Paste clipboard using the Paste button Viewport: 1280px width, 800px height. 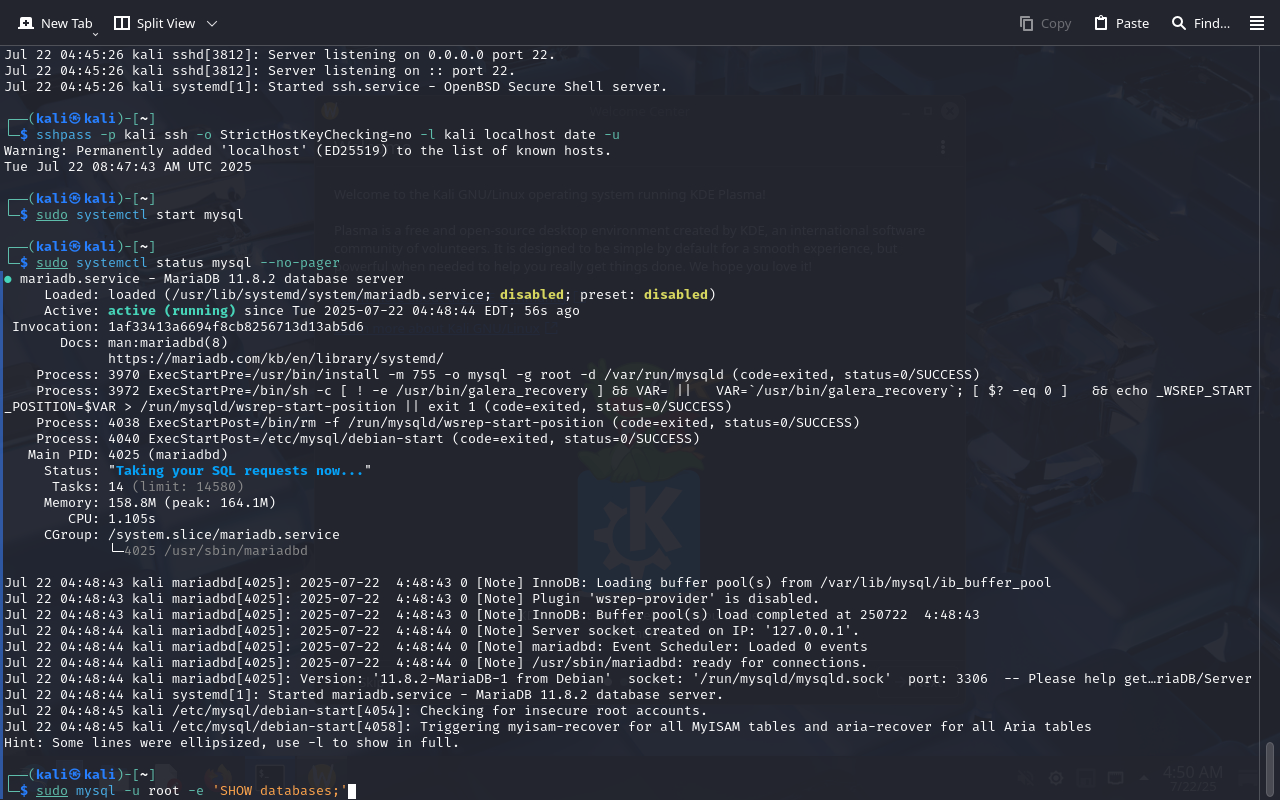(x=1121, y=23)
